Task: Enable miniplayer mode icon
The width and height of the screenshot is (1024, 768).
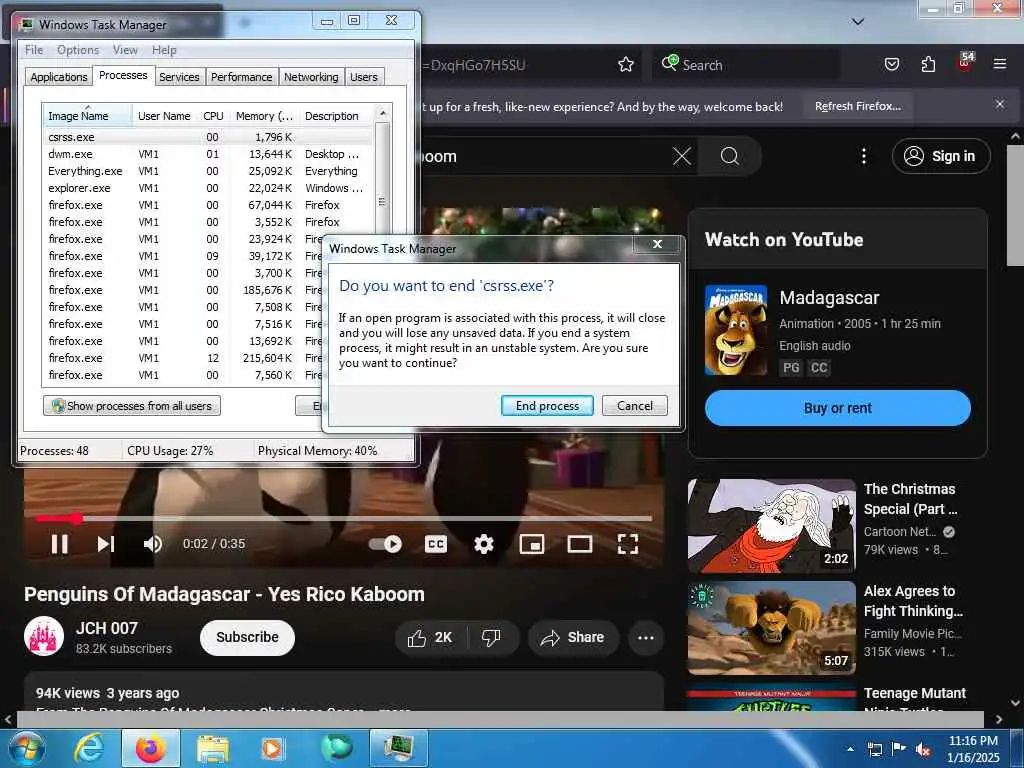Action: tap(532, 544)
